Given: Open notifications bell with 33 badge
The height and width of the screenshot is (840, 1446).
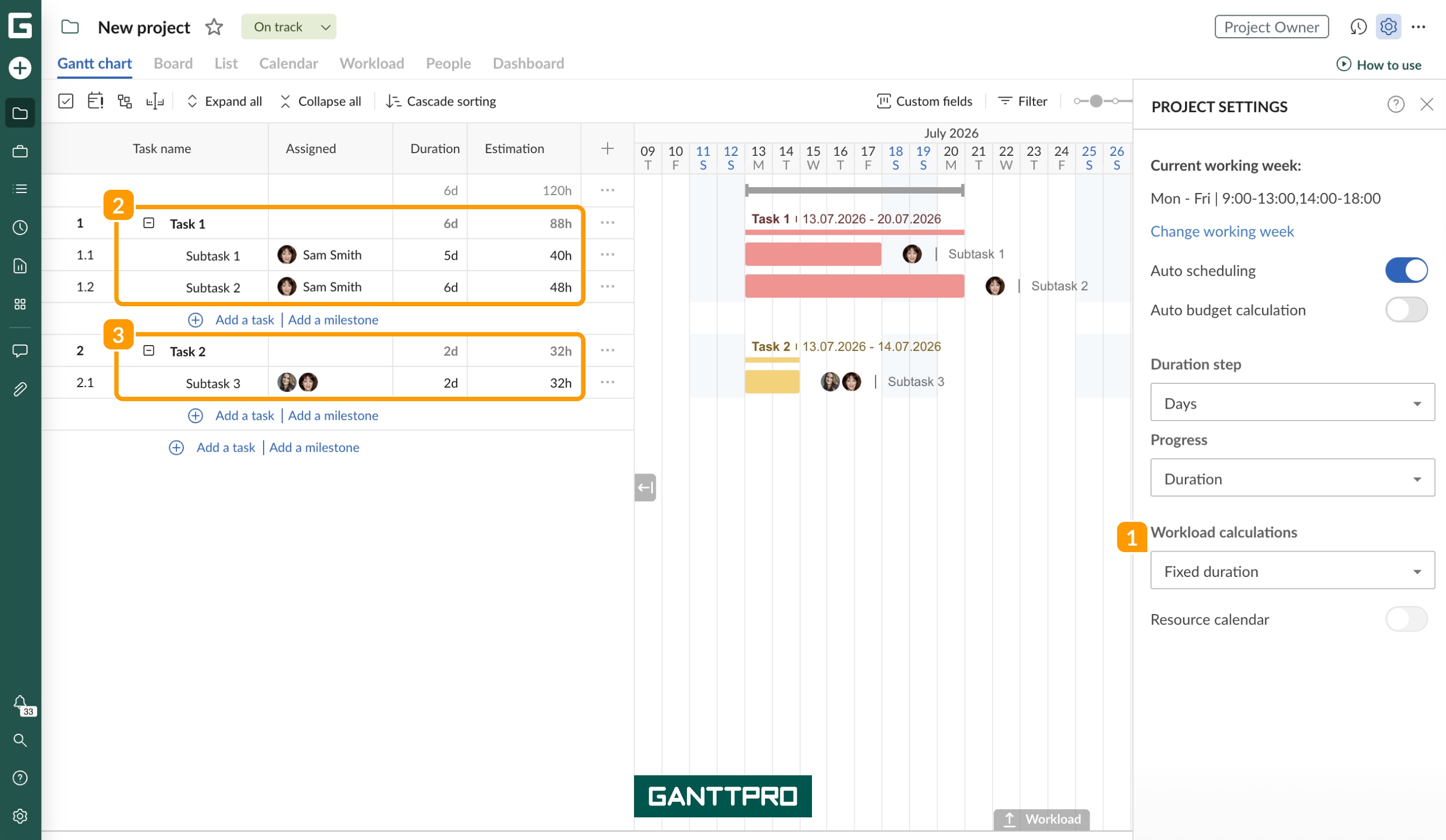Looking at the screenshot, I should 21,704.
